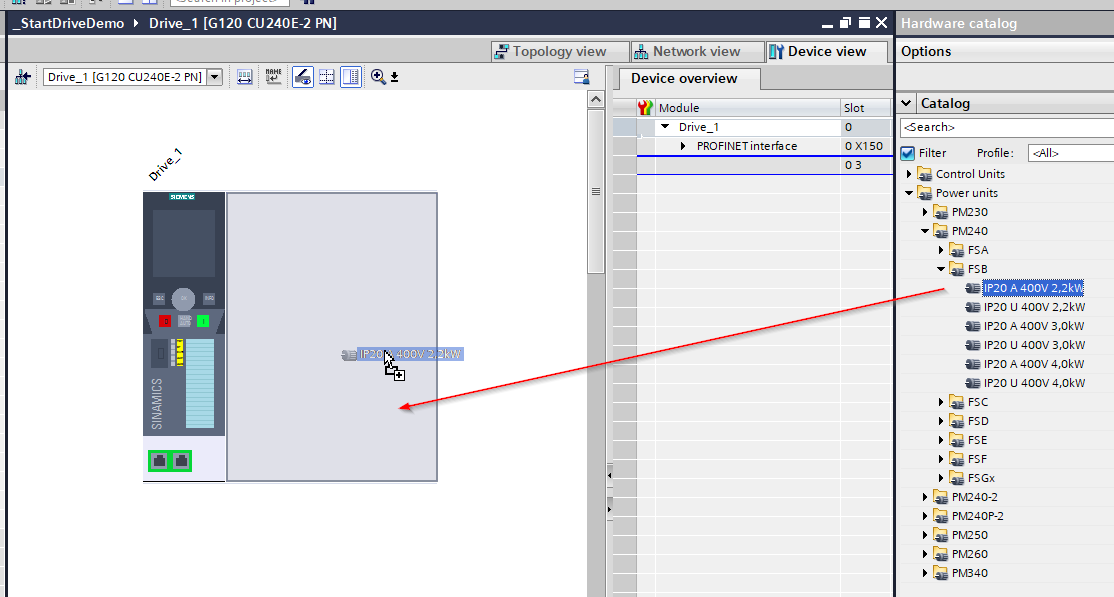Click the FSE folder icon

(956, 441)
